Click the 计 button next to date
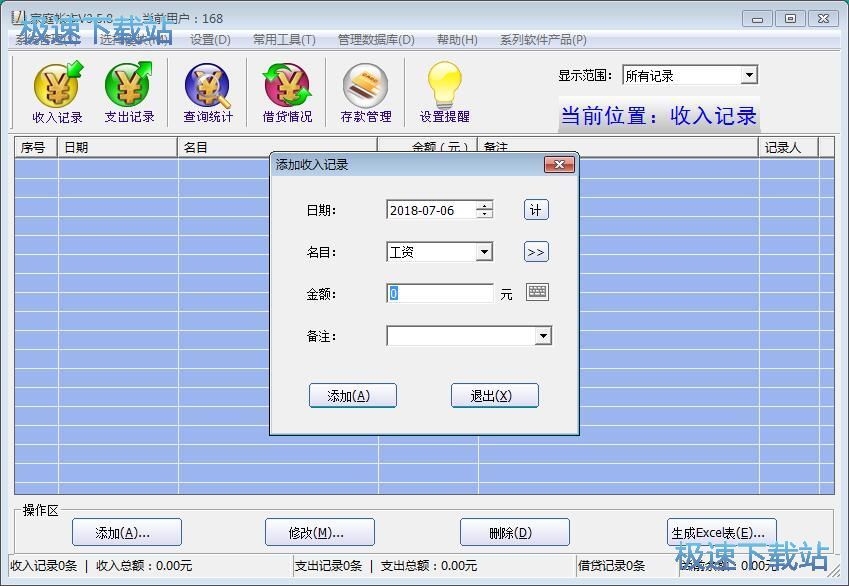The image size is (849, 586). (x=536, y=210)
